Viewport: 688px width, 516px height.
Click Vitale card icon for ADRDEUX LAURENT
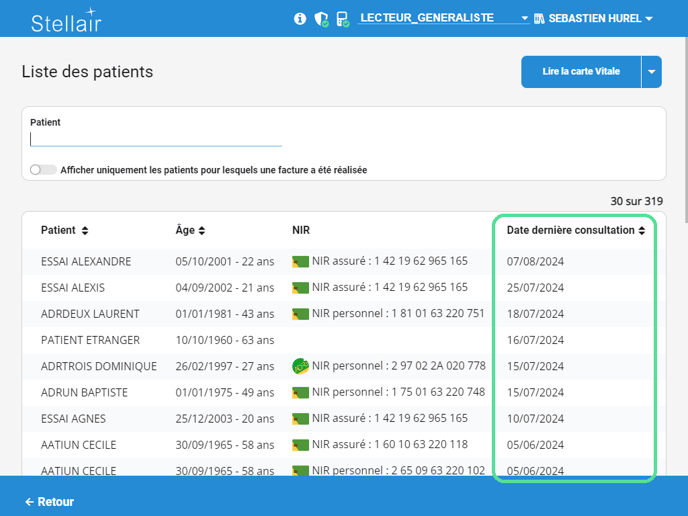click(300, 314)
